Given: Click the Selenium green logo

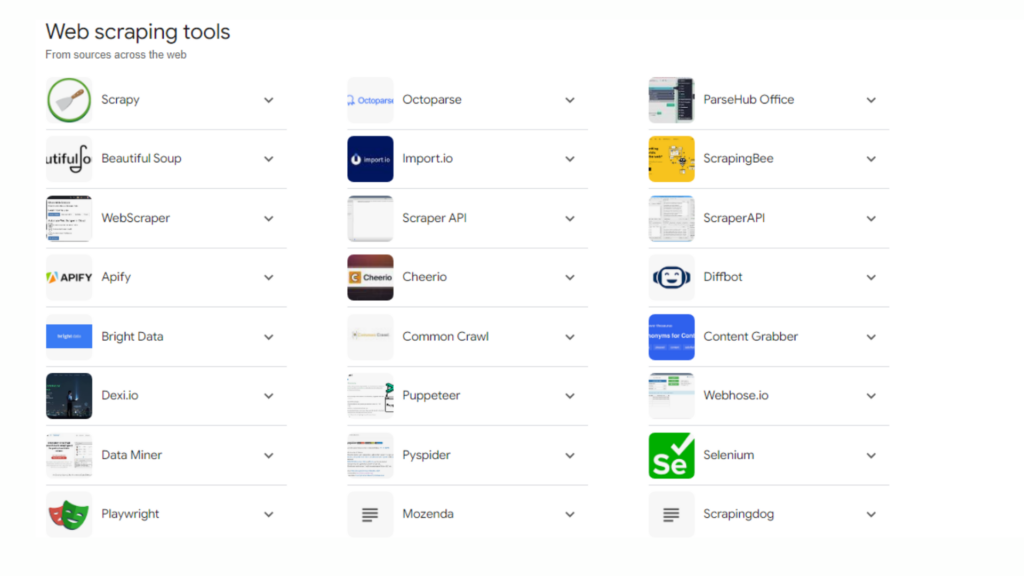Looking at the screenshot, I should coord(670,454).
